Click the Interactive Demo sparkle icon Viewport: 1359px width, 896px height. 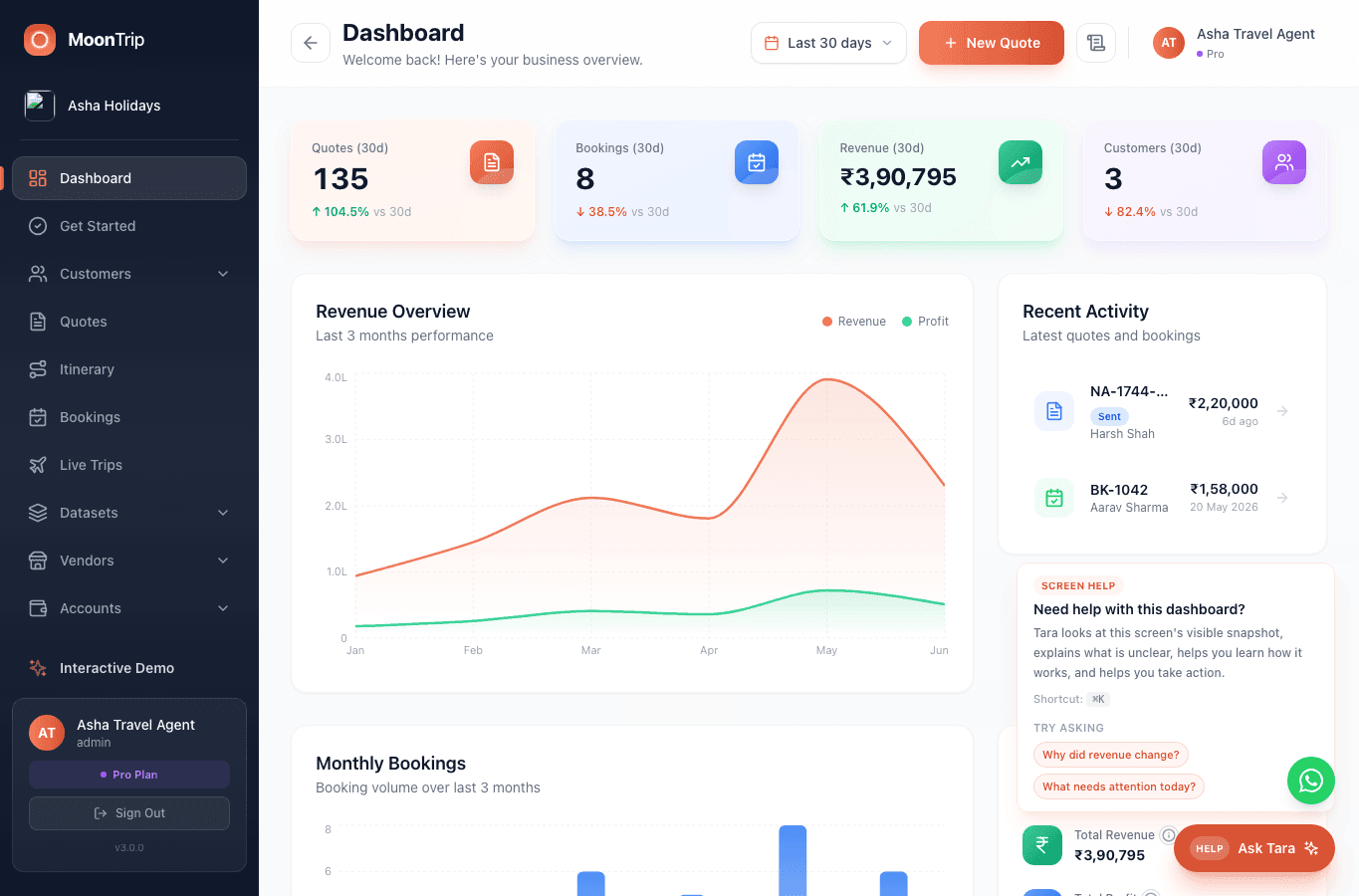click(x=38, y=668)
